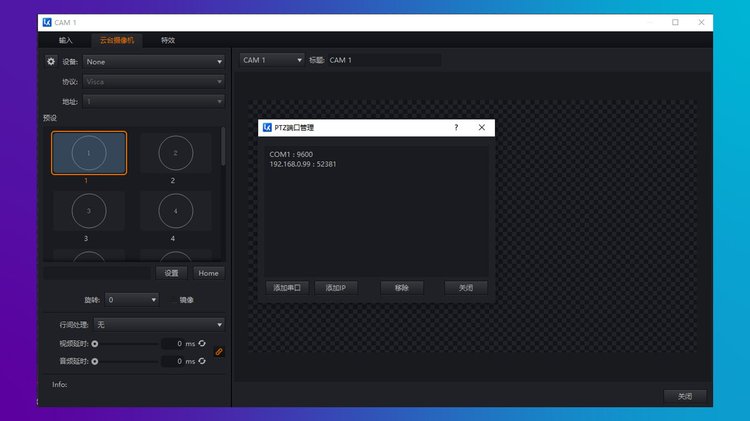Switch to the 特效 tab
The image size is (750, 421).
click(x=168, y=40)
